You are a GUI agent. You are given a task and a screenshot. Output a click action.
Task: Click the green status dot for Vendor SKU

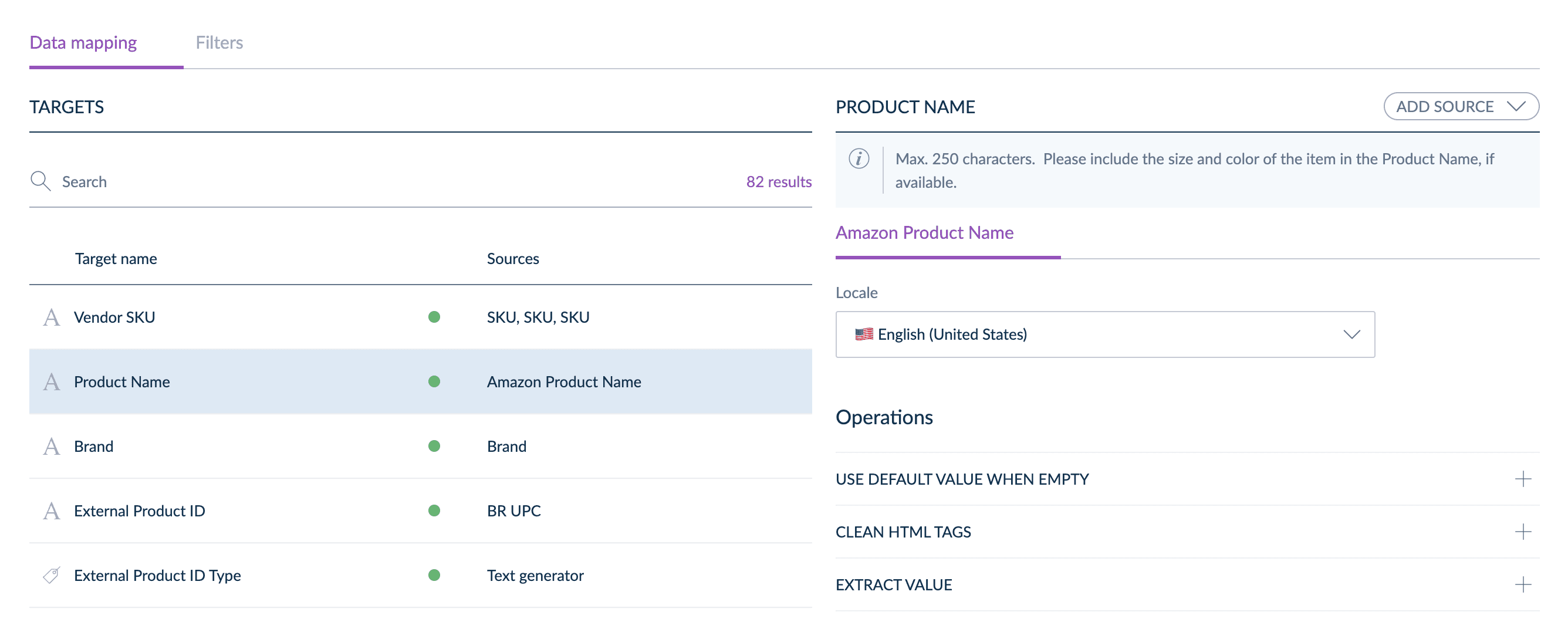pos(434,317)
